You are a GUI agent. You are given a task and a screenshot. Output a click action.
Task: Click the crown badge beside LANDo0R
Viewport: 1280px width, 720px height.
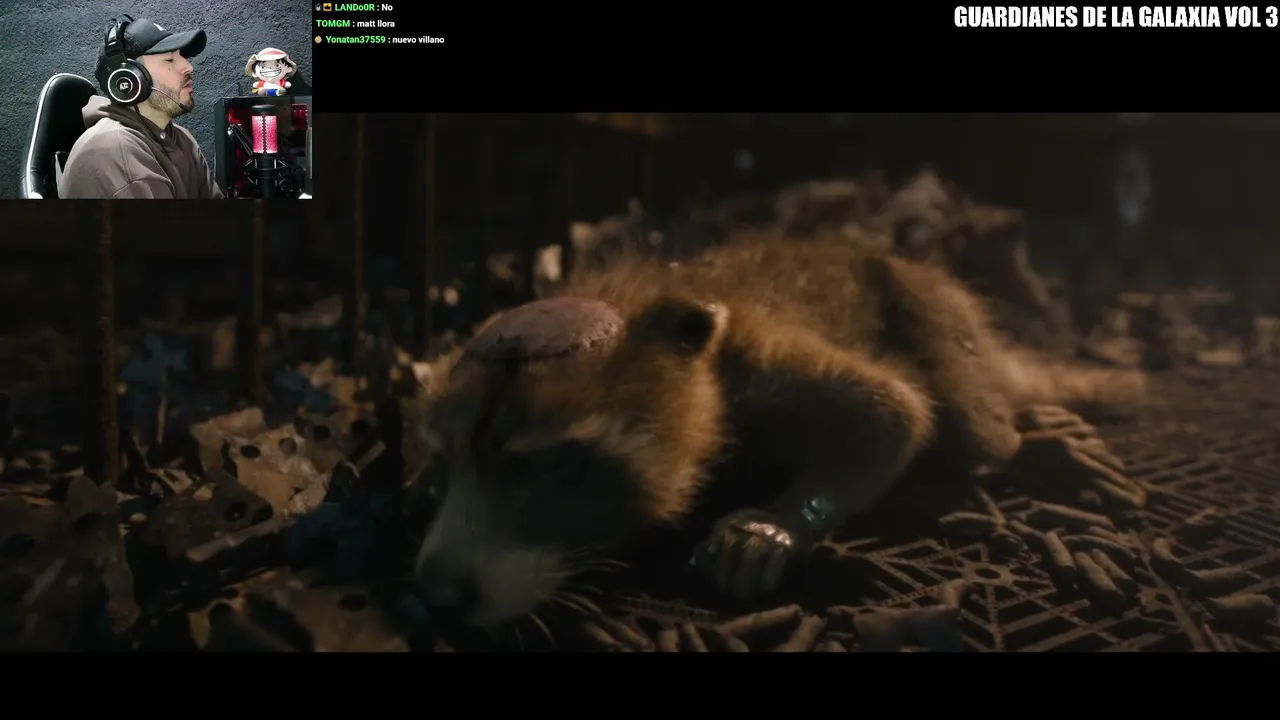click(328, 8)
